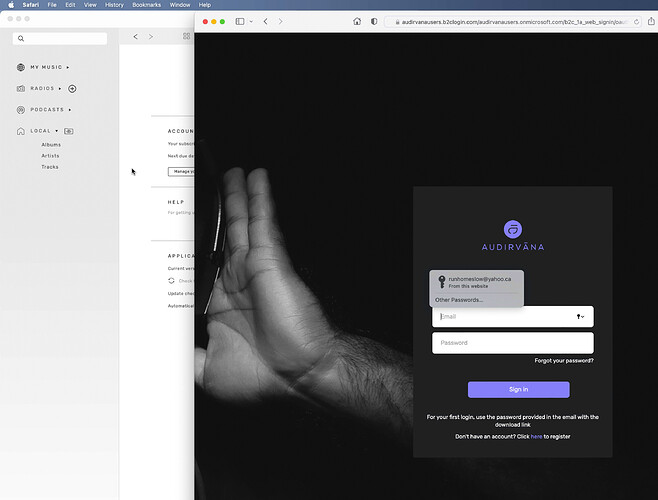This screenshot has height=500, width=658.
Task: Click Safari home icon
Action: click(357, 21)
